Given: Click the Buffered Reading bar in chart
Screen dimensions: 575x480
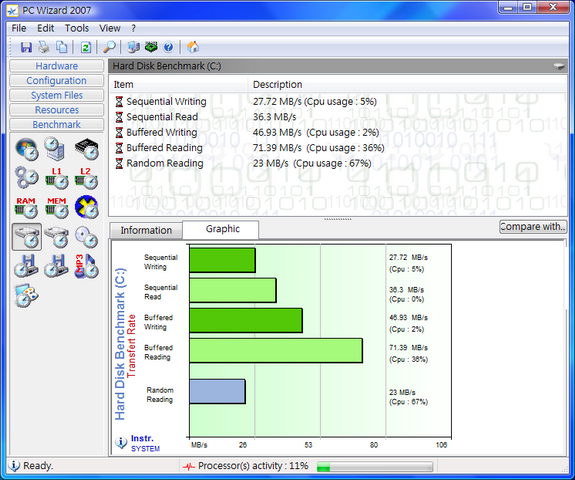Looking at the screenshot, I should 276,351.
